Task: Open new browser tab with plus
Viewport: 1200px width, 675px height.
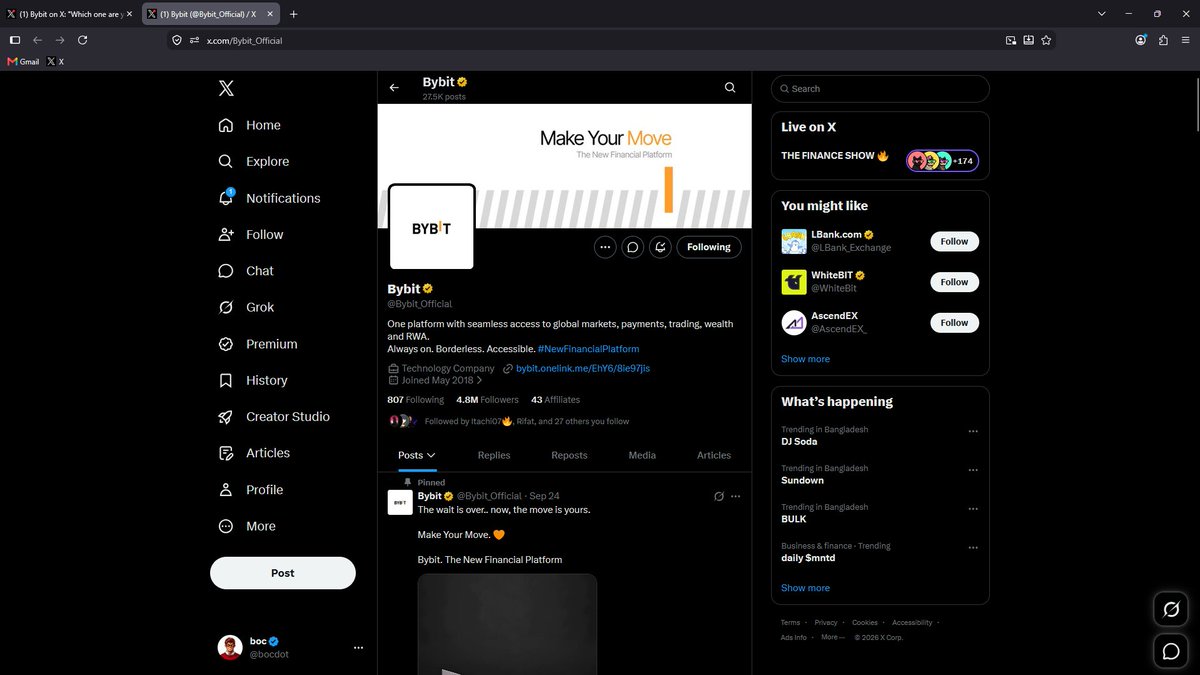Action: pyautogui.click(x=293, y=14)
